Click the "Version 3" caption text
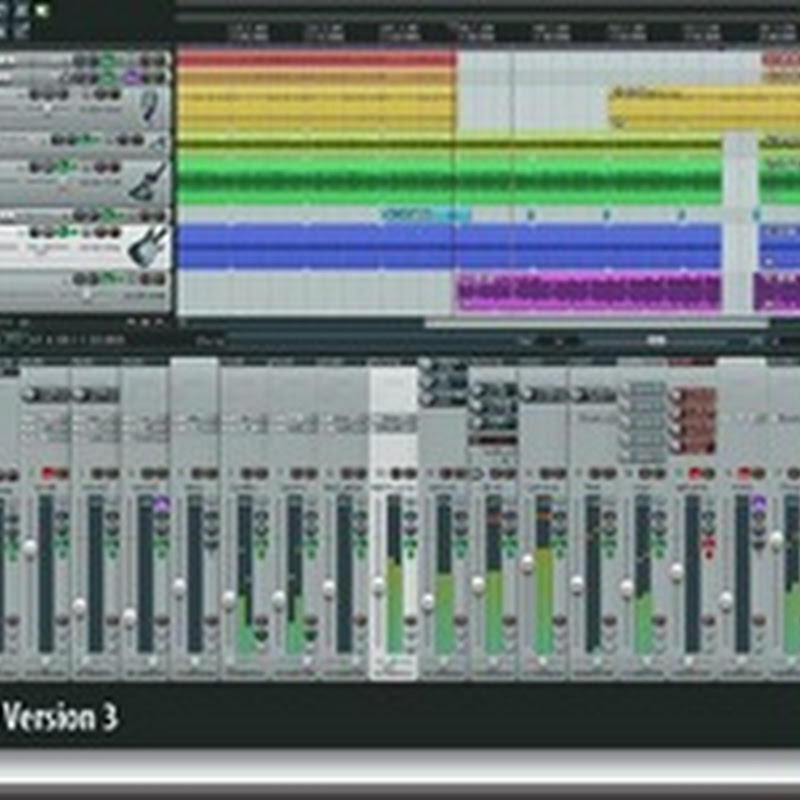The height and width of the screenshot is (800, 800). pos(61,717)
